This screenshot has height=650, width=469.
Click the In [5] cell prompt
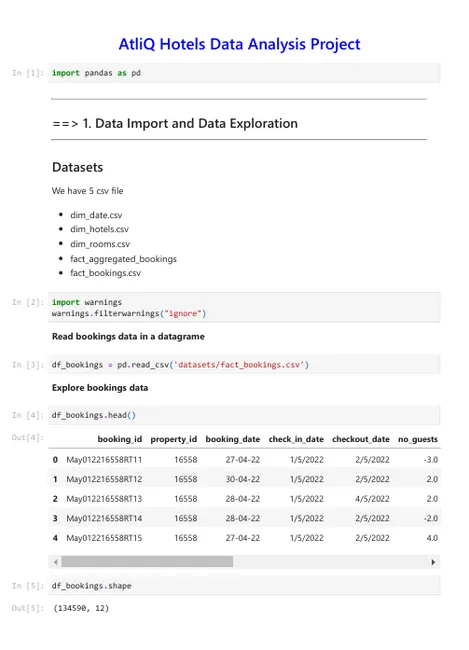coord(28,586)
